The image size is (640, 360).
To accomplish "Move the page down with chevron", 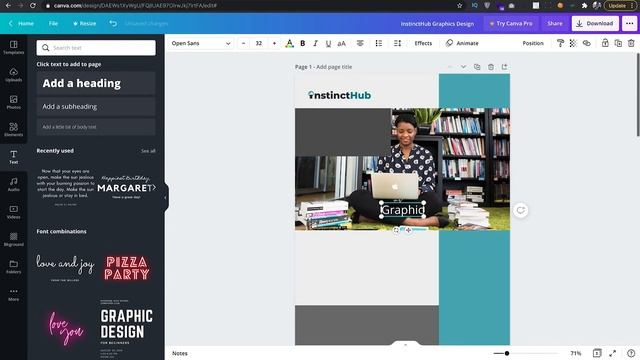I will tap(463, 67).
